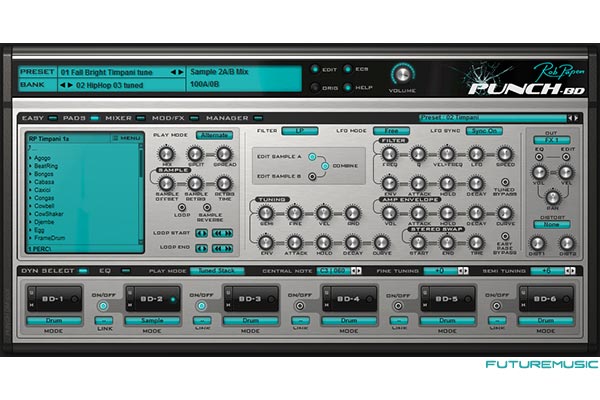Open the BD-1 Drum mode dropdown
The height and width of the screenshot is (400, 600).
[54, 321]
